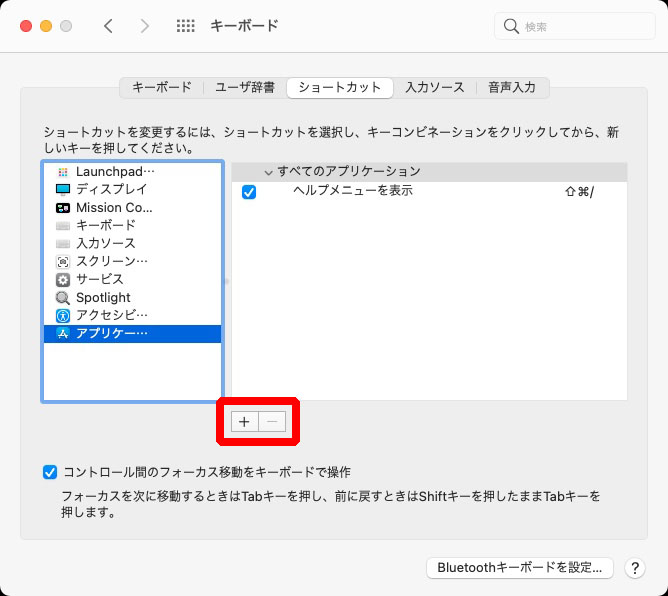Minimize window with yellow button

coord(46,26)
